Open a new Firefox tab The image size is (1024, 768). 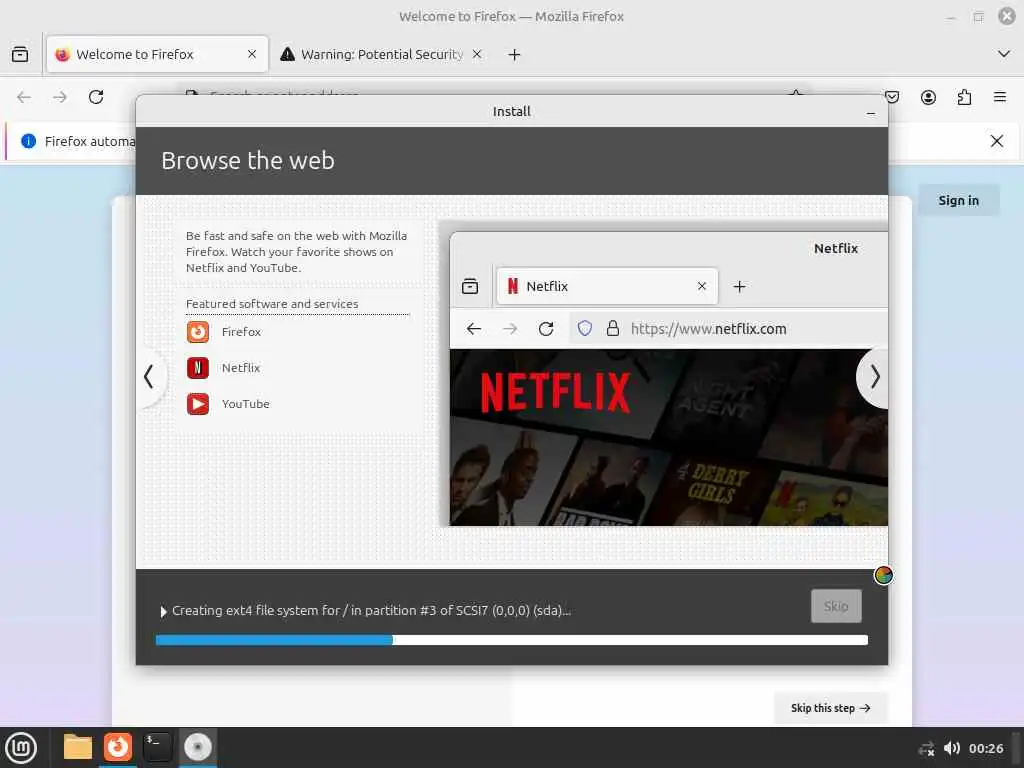[x=515, y=54]
